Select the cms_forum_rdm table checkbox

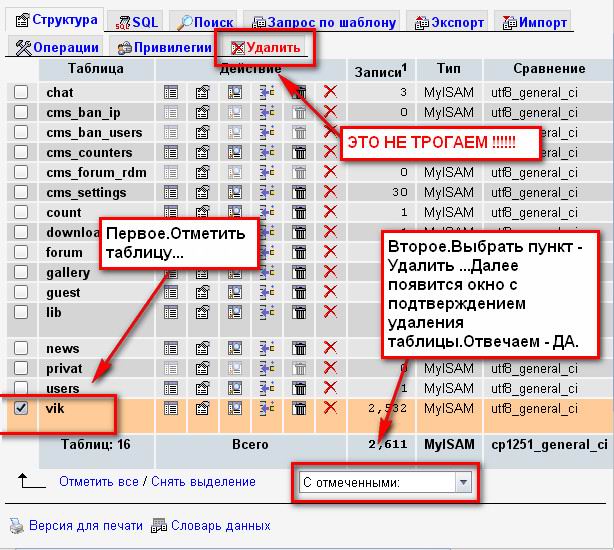[x=21, y=172]
